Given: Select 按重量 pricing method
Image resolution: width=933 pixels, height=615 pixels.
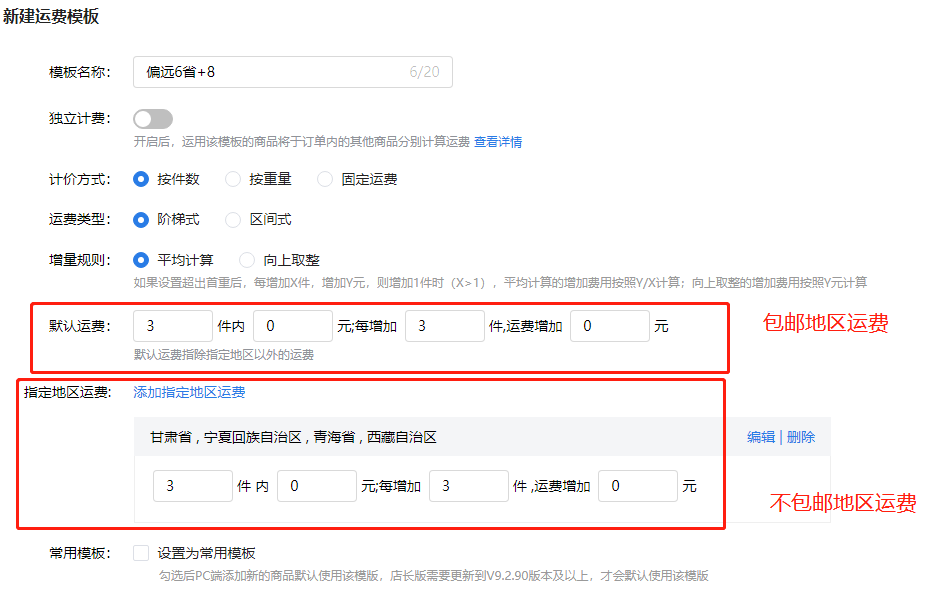Looking at the screenshot, I should pos(233,179).
